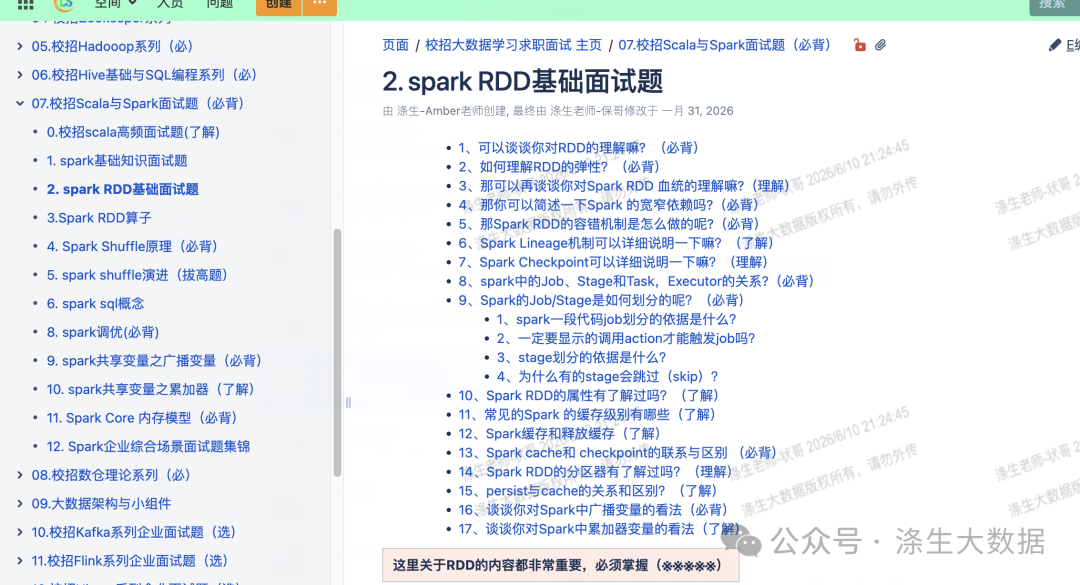The image size is (1080, 585).
Task: Jump to 14、Spark RDD的分区器
Action: click(x=595, y=472)
